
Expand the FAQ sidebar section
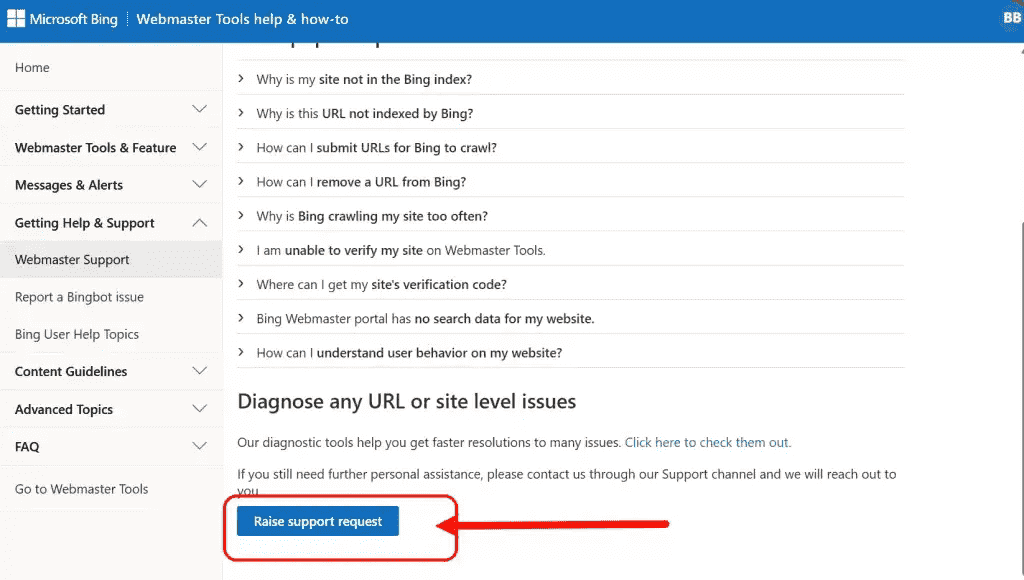click(110, 446)
